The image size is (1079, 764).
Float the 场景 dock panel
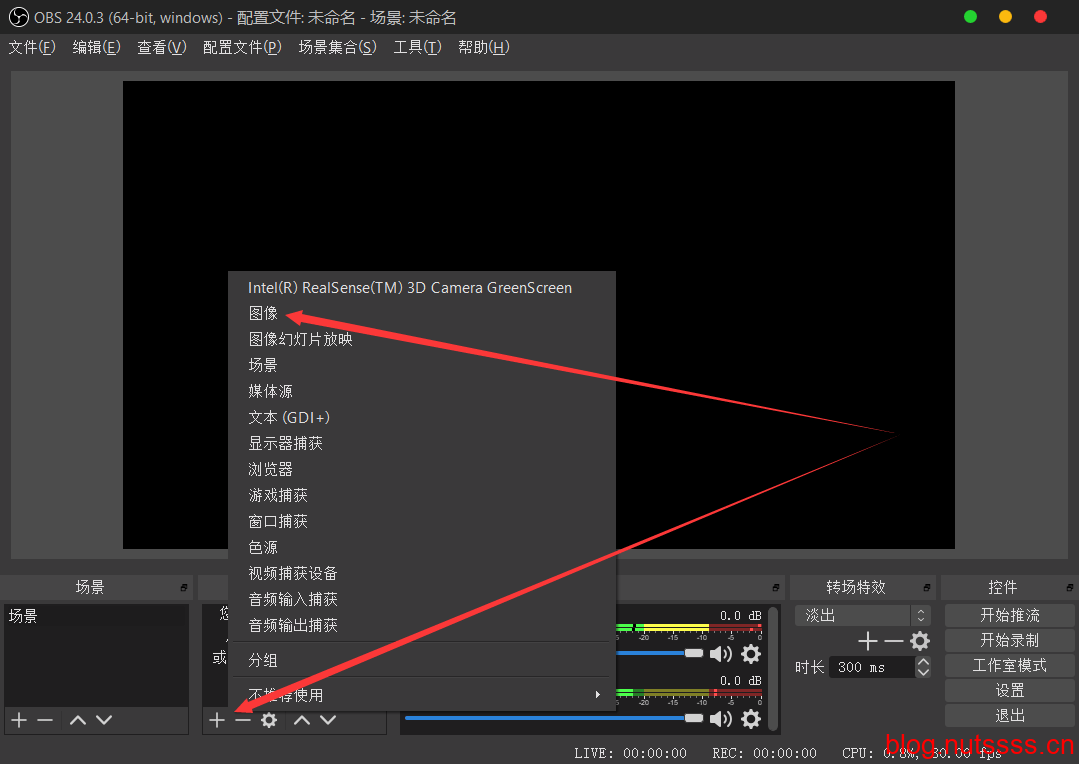click(183, 587)
